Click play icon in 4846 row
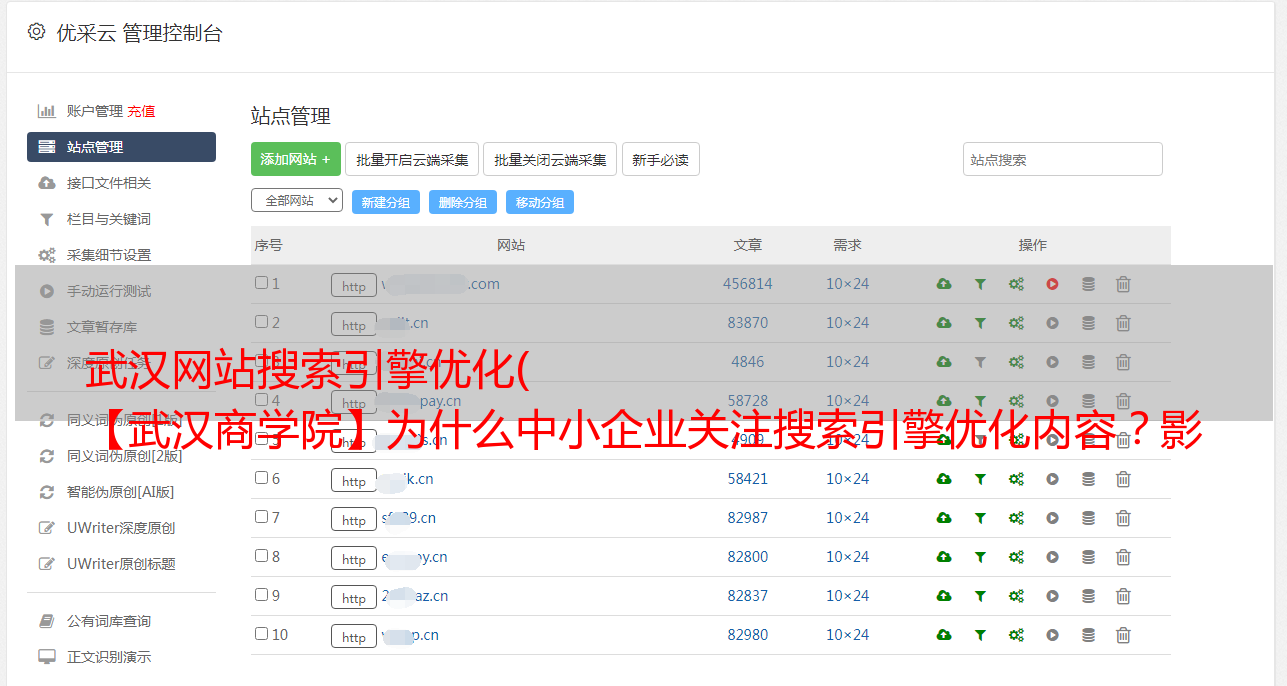The height and width of the screenshot is (686, 1287). (x=1052, y=362)
